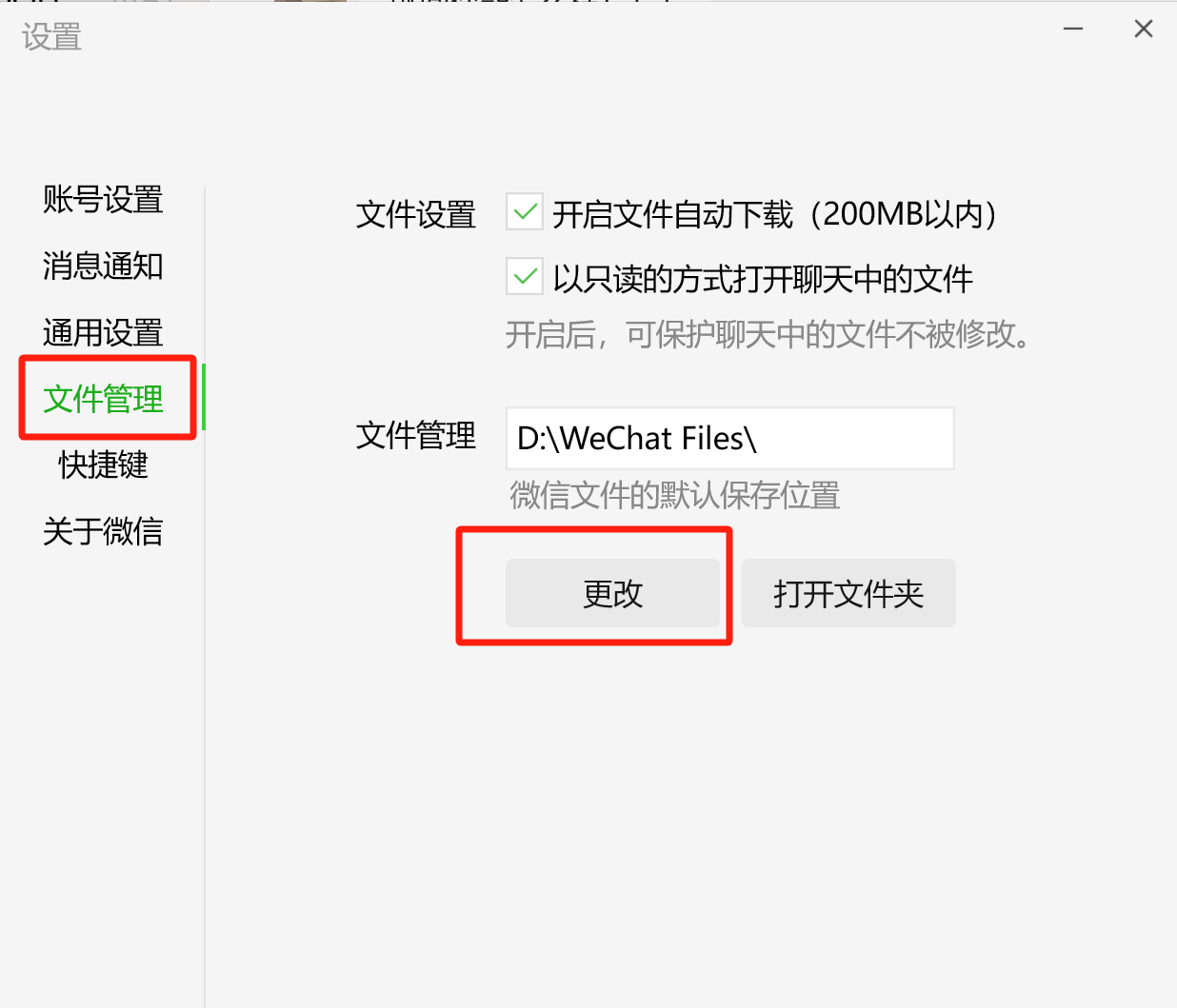Viewport: 1177px width, 1008px height.
Task: Uncheck 以只读的方式打开聊天中的文件 checkbox
Action: click(525, 277)
